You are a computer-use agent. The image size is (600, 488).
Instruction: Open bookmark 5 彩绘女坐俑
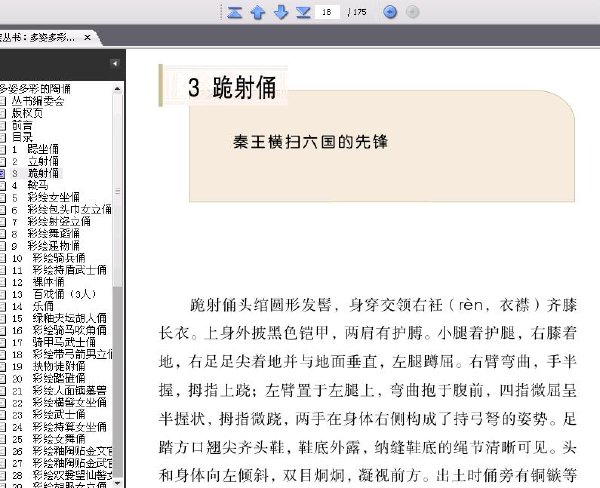pyautogui.click(x=46, y=197)
